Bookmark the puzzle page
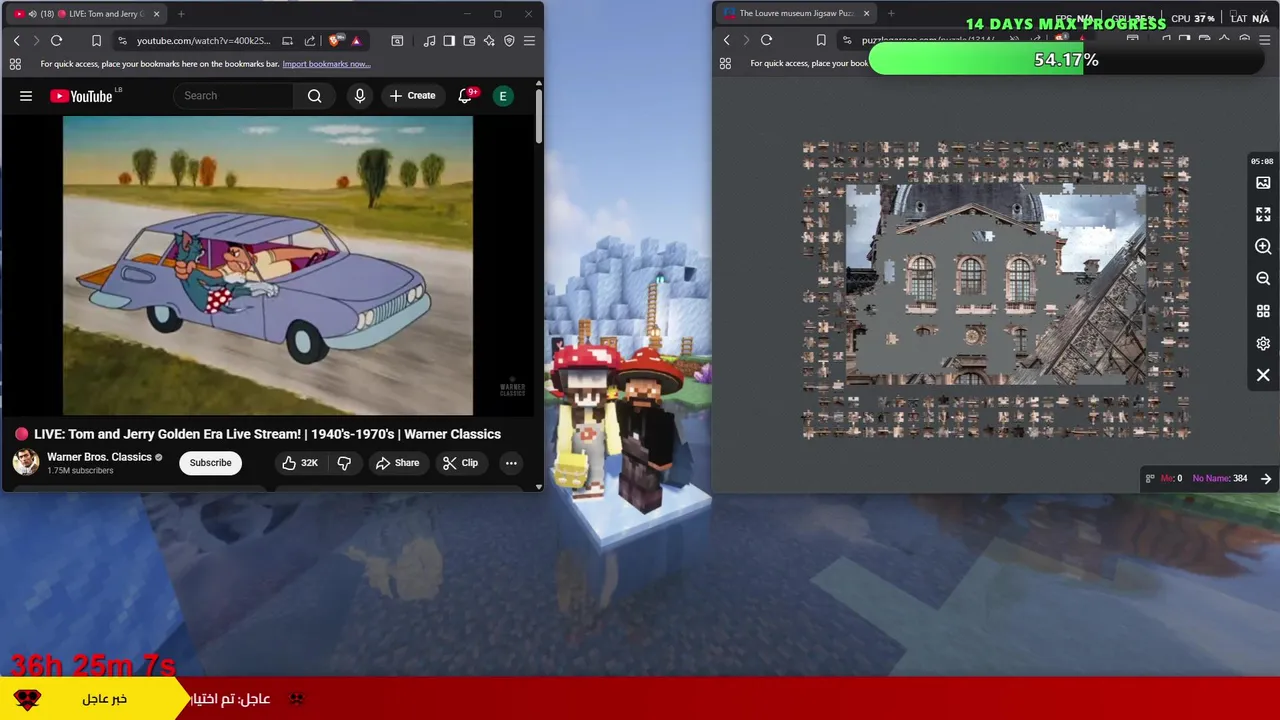1280x720 pixels. [821, 40]
